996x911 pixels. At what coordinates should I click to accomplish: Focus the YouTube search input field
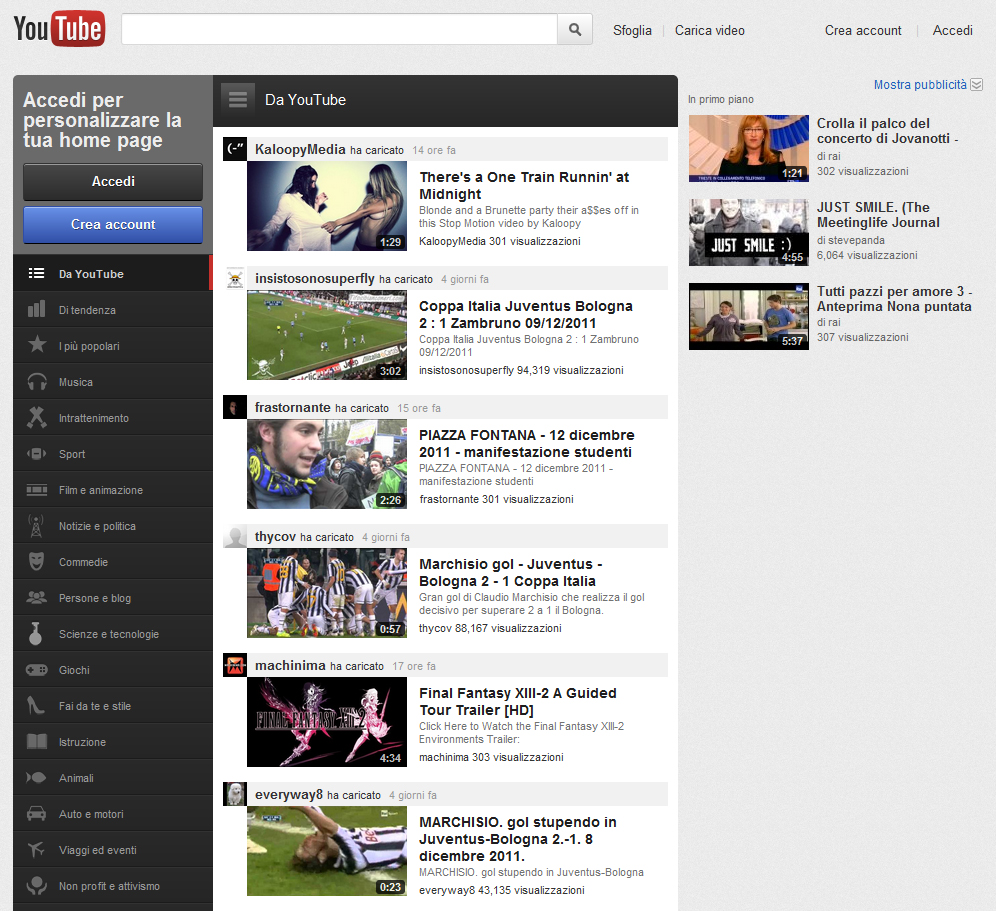[339, 30]
